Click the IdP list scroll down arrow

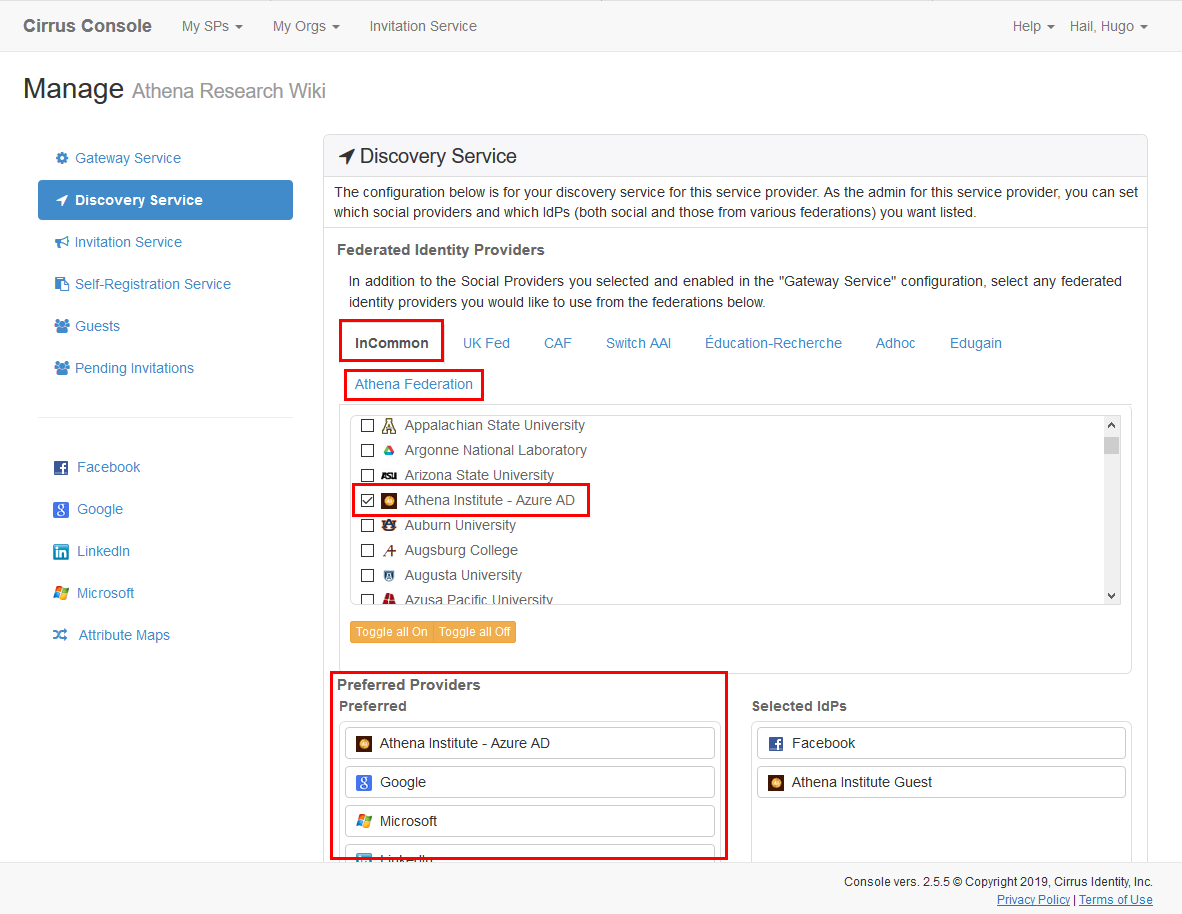[1111, 596]
